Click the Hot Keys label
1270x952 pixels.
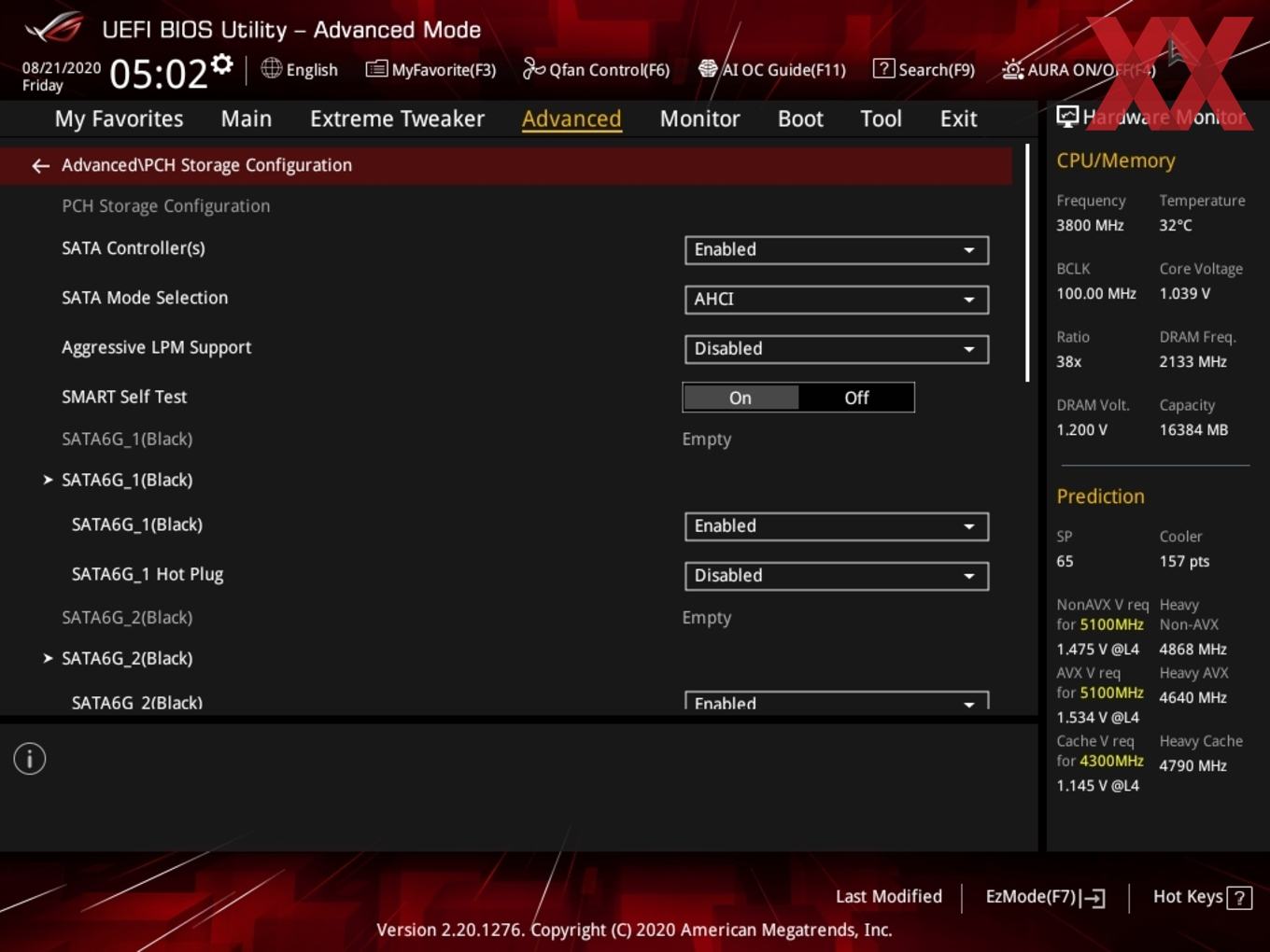click(1188, 897)
